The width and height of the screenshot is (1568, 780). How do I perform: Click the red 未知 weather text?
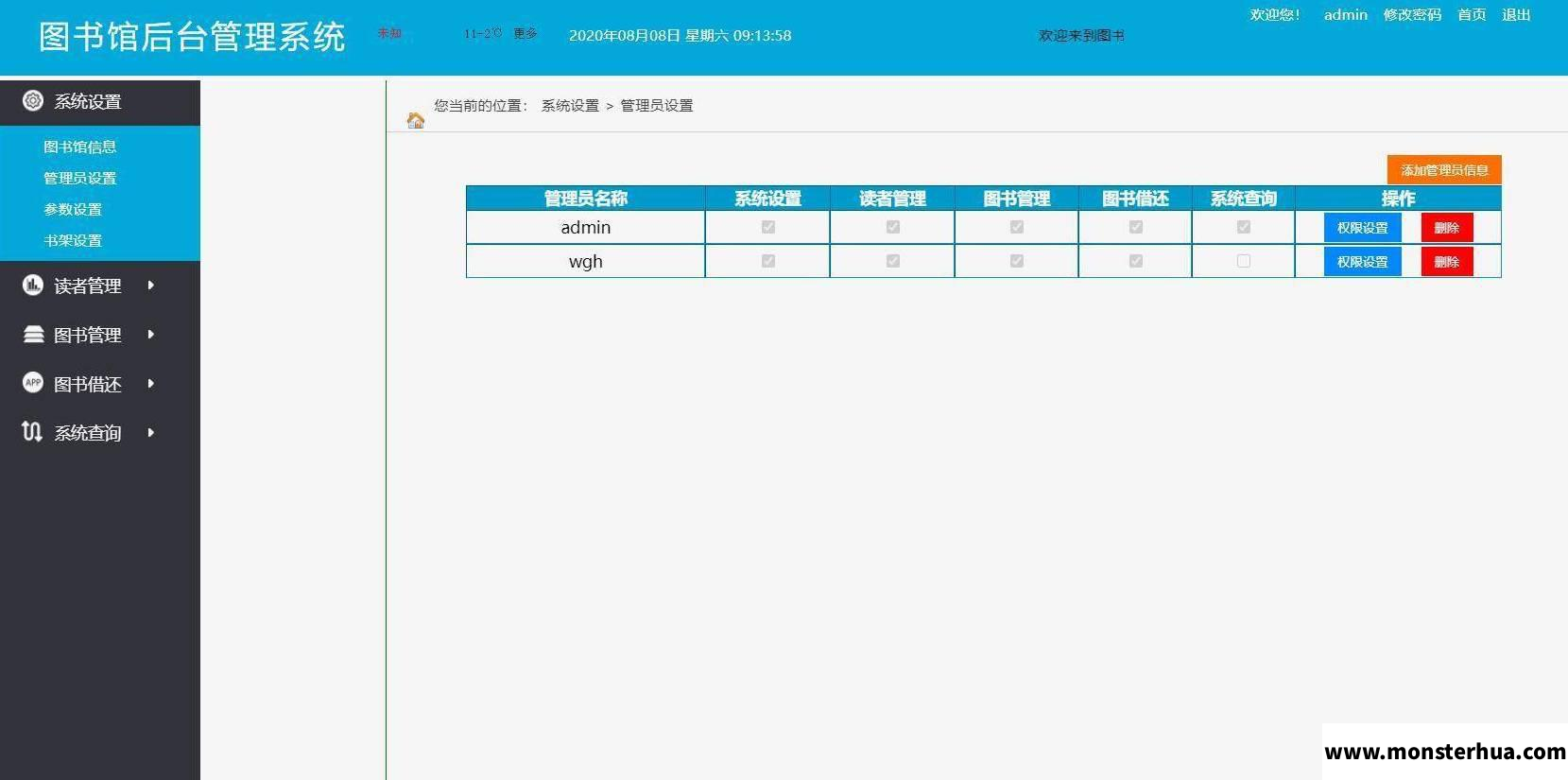tap(389, 33)
